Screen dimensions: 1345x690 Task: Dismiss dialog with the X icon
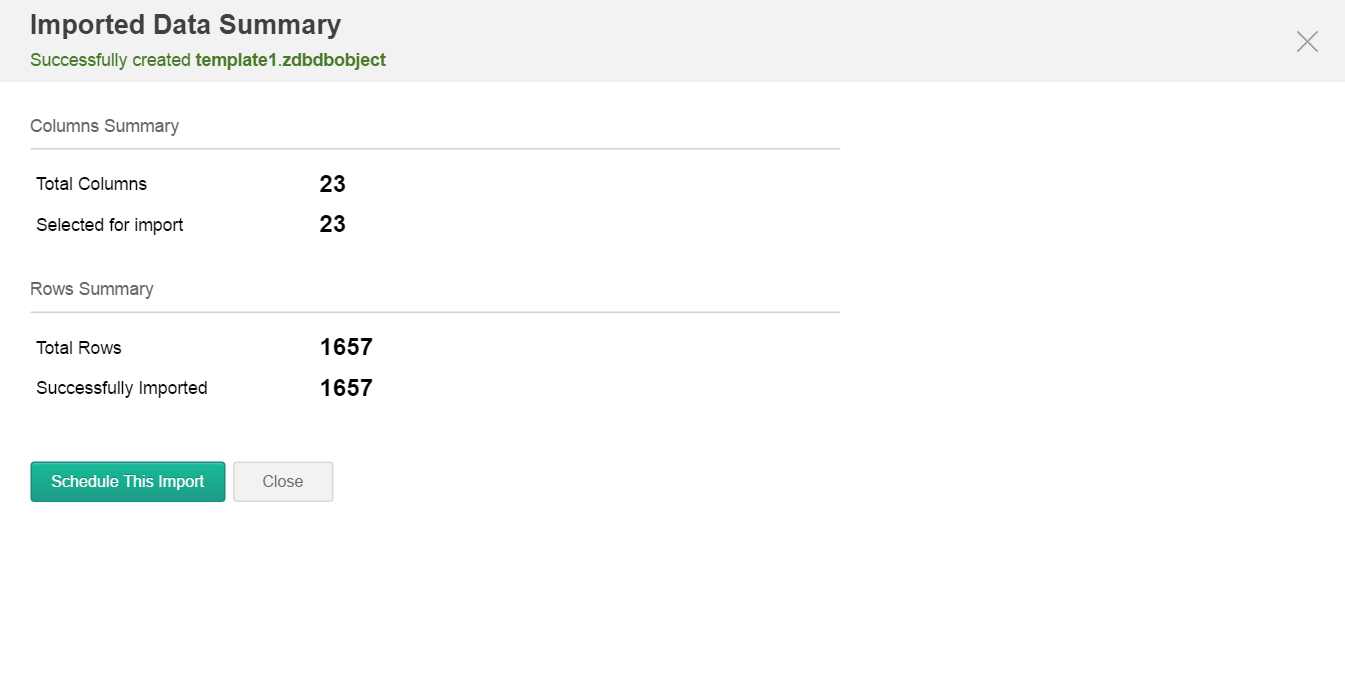click(x=1307, y=41)
